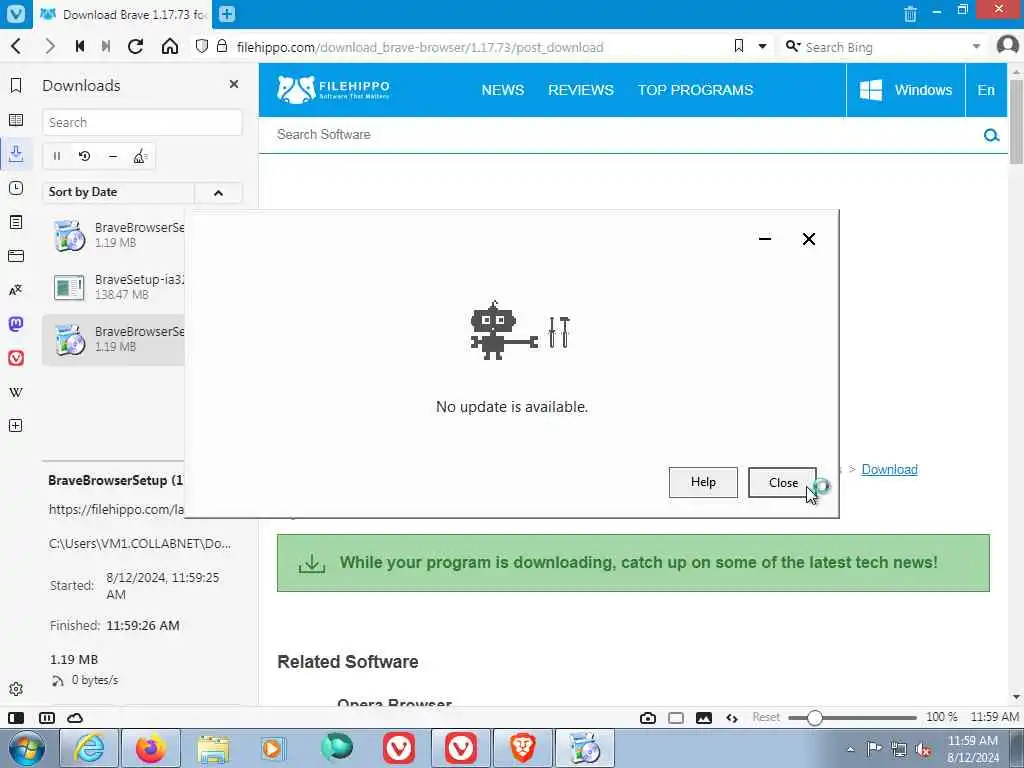Toggle the sort order chevron
The image size is (1024, 768).
[x=218, y=193]
